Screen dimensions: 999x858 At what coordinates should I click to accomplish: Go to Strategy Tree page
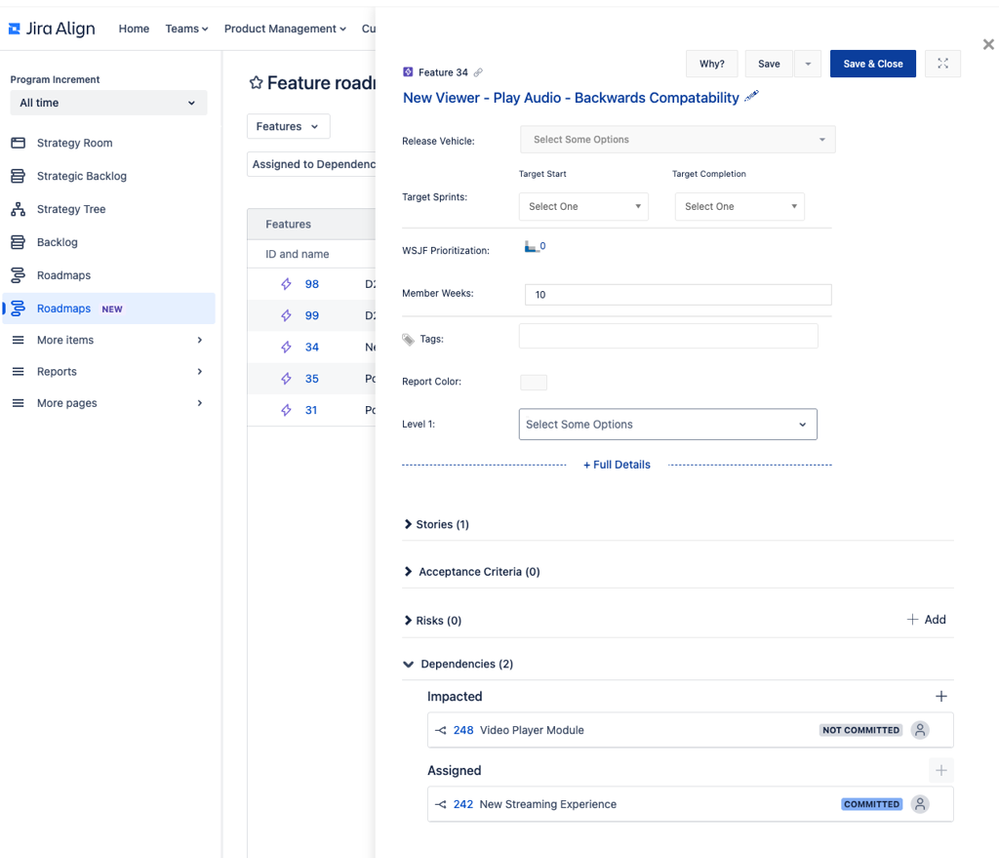pos(71,209)
